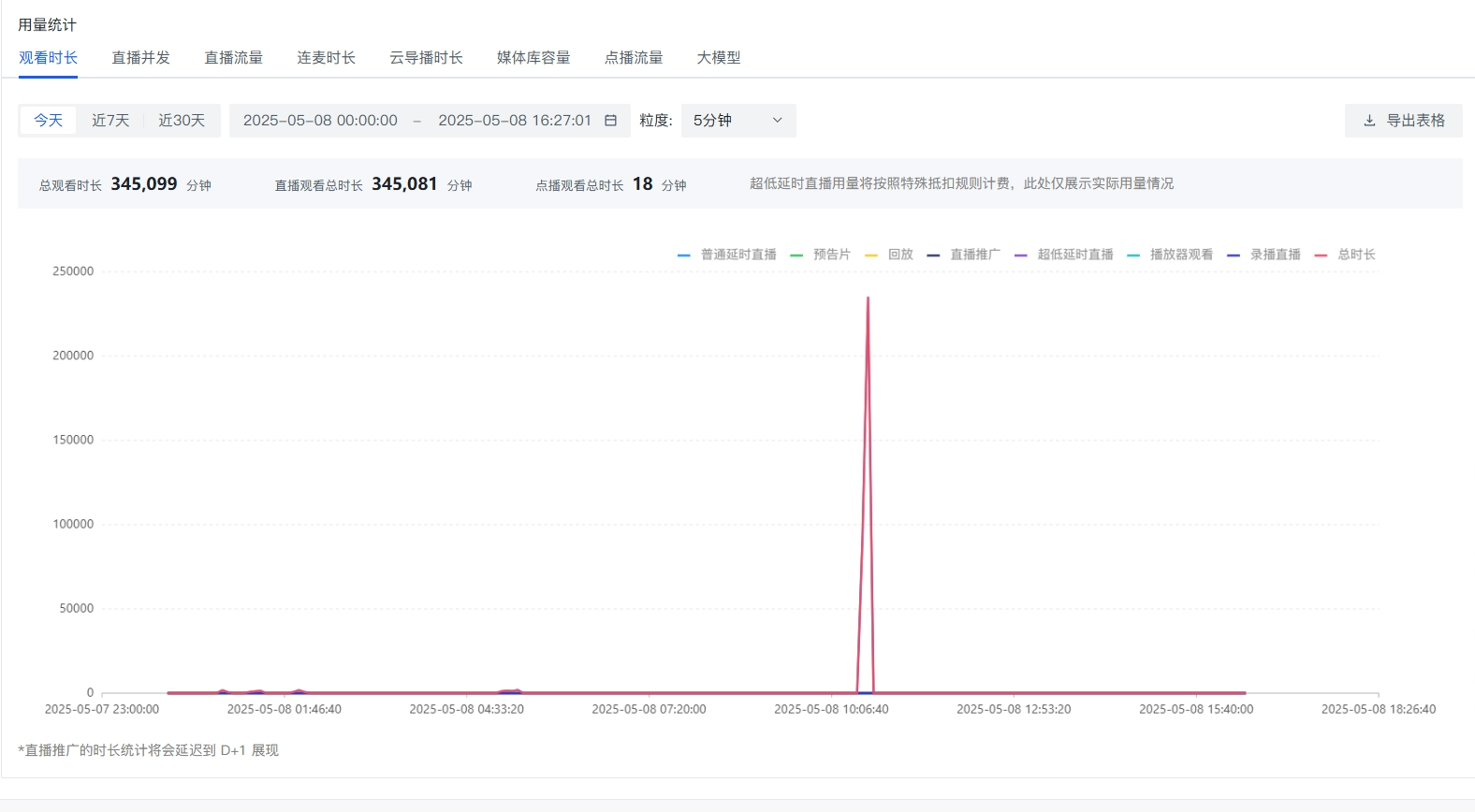
Task: Click the start date 2025-05-08 00:00:00 field
Action: (320, 121)
